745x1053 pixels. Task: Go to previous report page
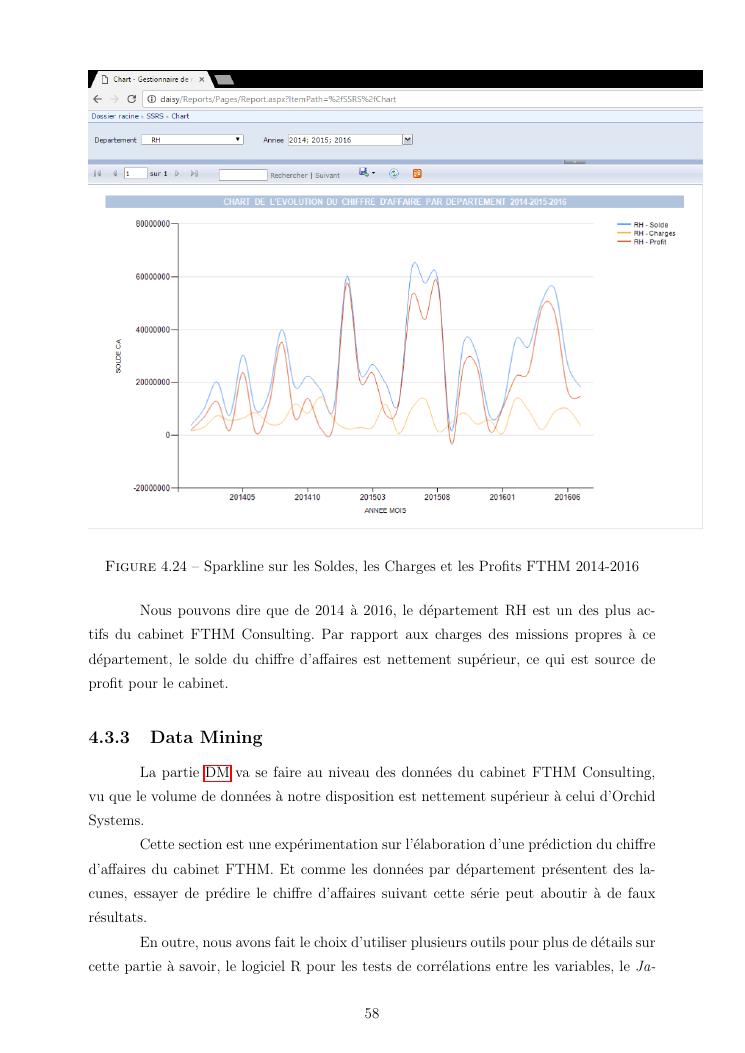pyautogui.click(x=114, y=174)
